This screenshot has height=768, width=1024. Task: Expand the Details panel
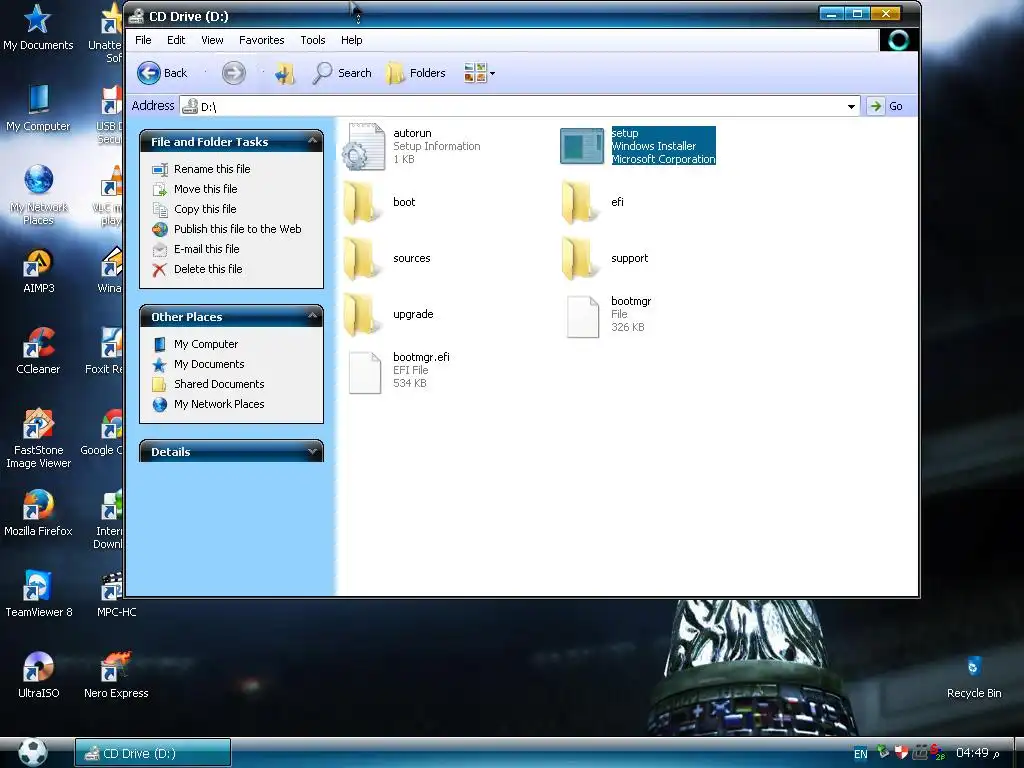click(x=312, y=451)
